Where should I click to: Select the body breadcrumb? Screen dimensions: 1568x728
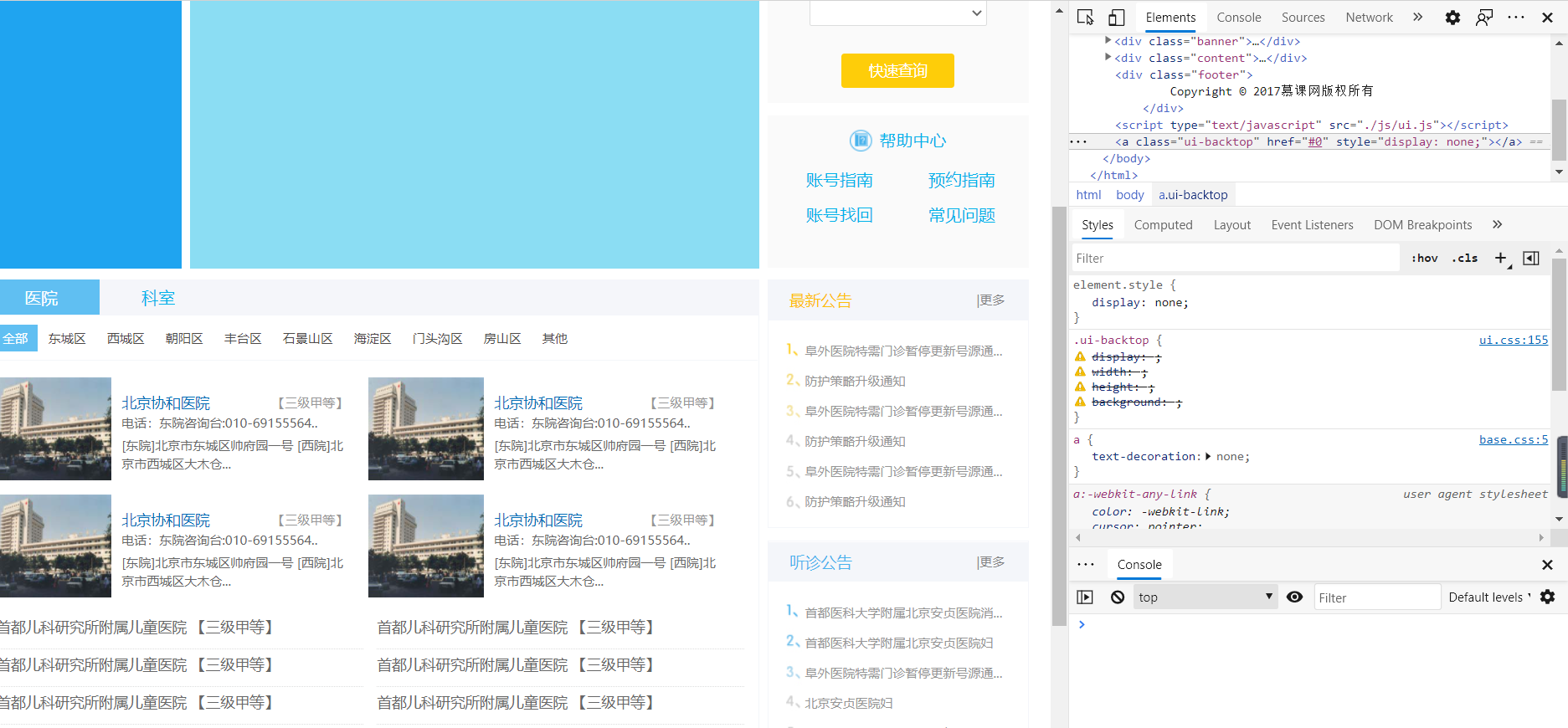click(1129, 194)
